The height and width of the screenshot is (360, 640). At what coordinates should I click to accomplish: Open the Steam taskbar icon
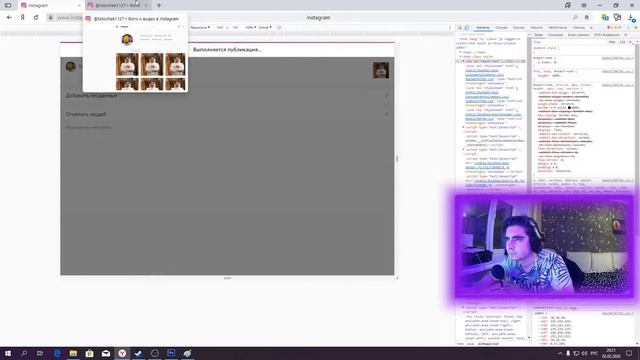tap(138, 353)
